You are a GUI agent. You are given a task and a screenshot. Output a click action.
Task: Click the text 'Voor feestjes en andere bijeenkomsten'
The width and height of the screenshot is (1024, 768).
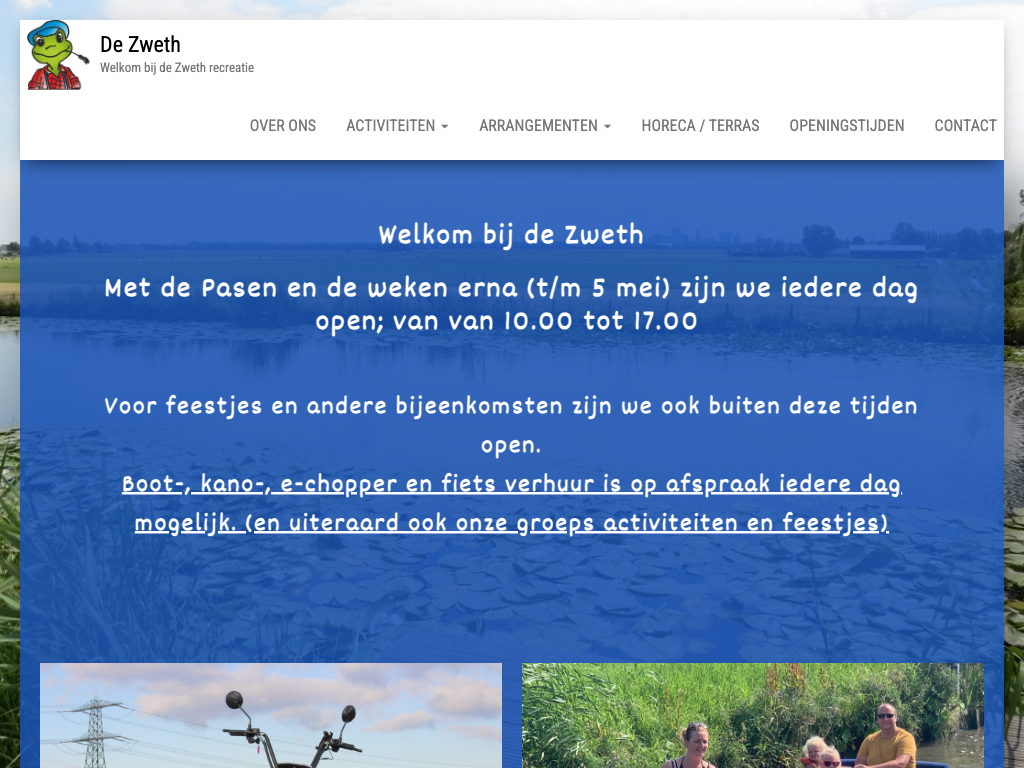(x=333, y=406)
